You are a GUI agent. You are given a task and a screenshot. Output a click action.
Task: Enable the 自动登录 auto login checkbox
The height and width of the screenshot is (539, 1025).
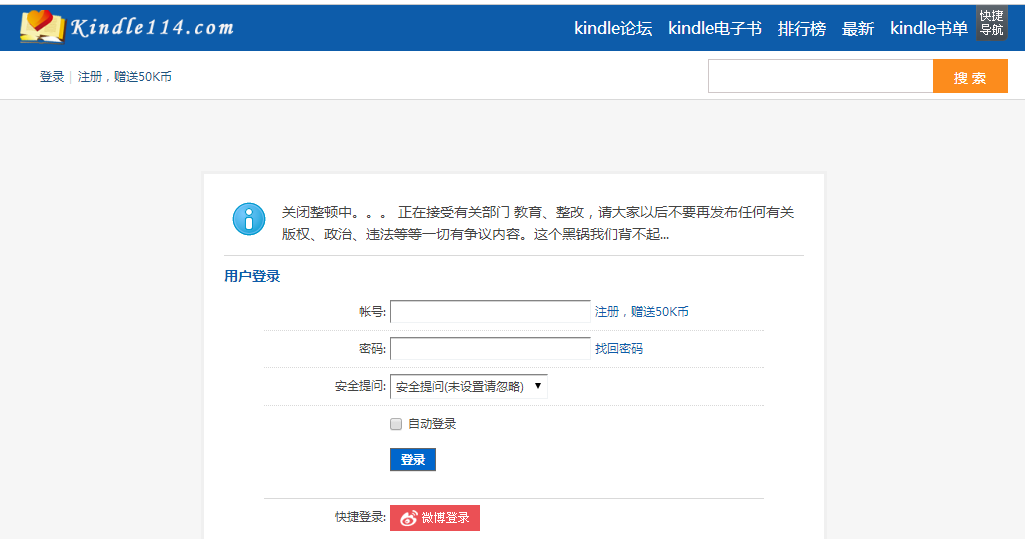(x=395, y=424)
